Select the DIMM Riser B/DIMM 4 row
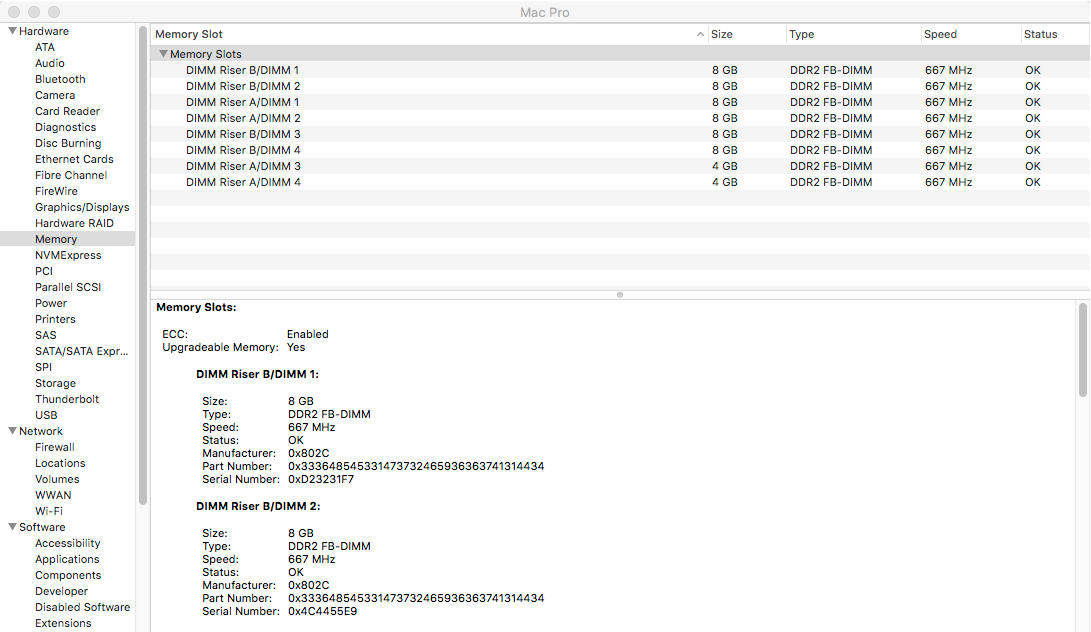The width and height of the screenshot is (1091, 632). click(620, 150)
